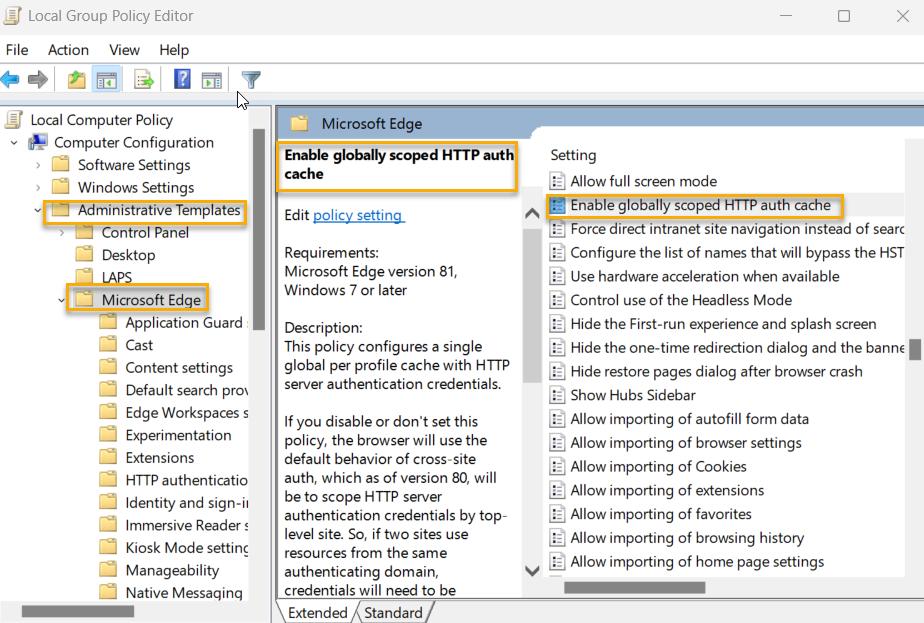Click the Filter toolbar icon
This screenshot has width=924, height=623.
pos(251,79)
